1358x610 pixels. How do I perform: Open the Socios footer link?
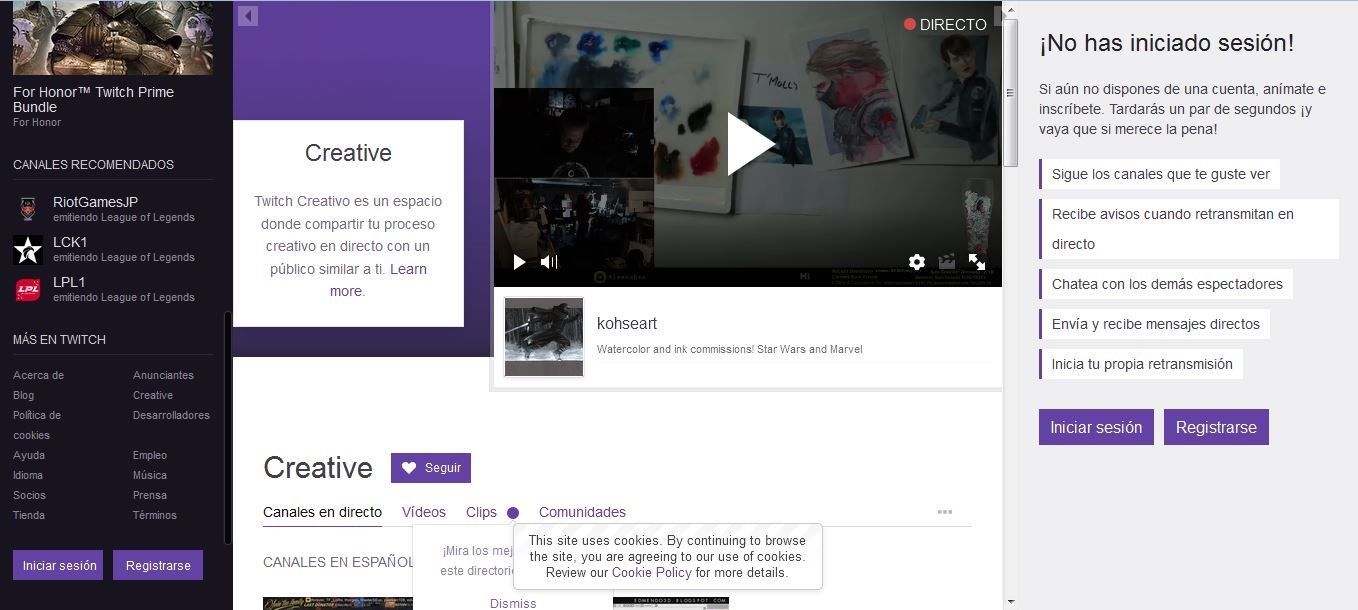click(x=29, y=495)
